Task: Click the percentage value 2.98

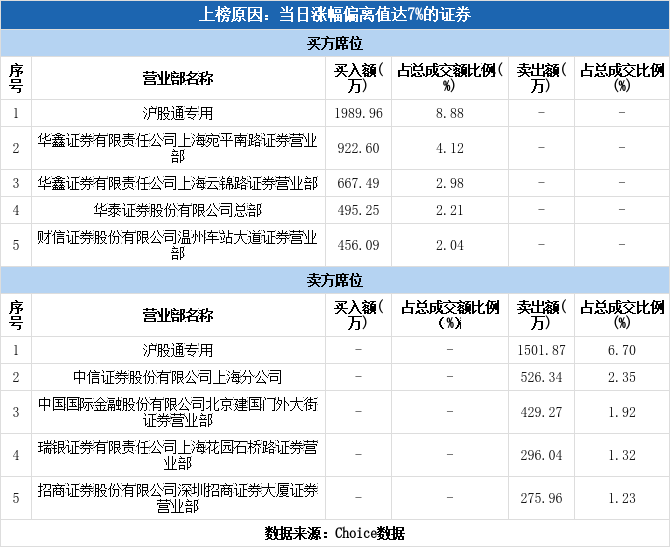Action: coord(450,183)
